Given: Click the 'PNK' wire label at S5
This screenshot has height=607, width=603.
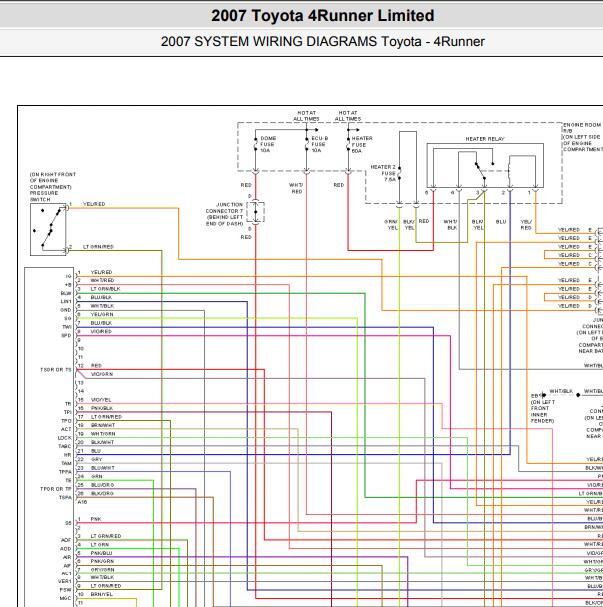Looking at the screenshot, I should tap(96, 519).
